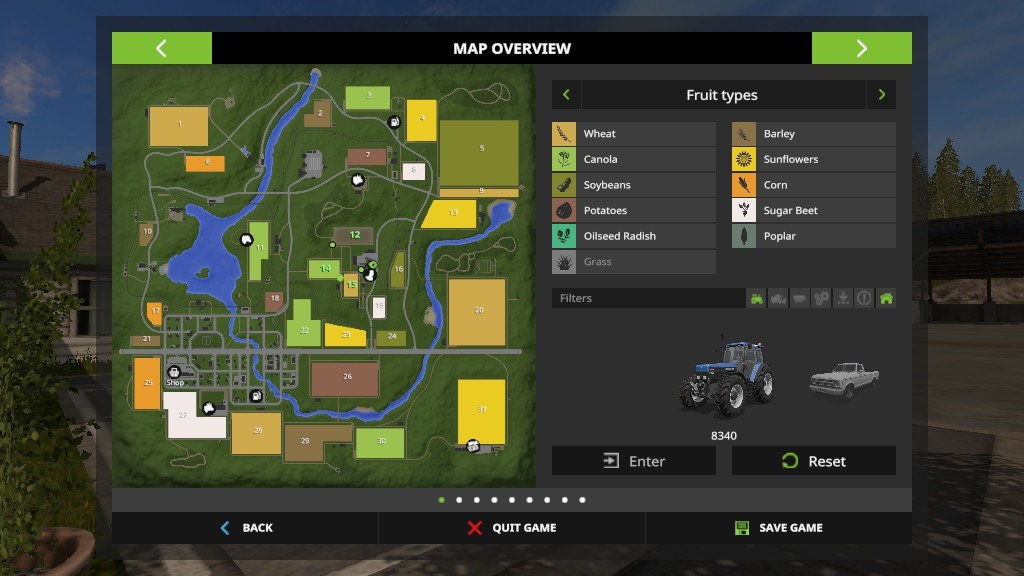Click the gears filter icon

tap(821, 298)
